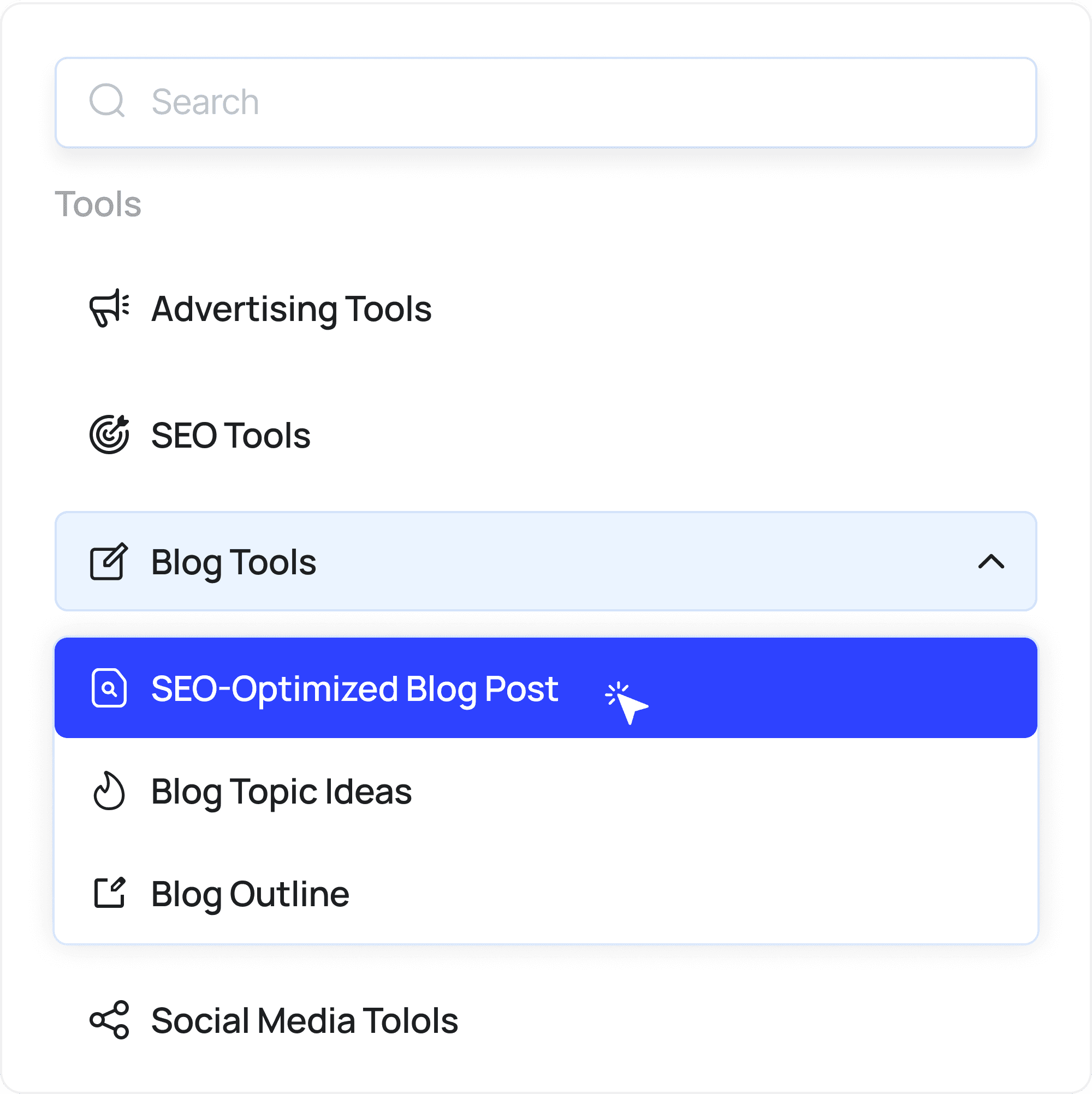The width and height of the screenshot is (1092, 1094).
Task: Collapse Blog Tools with the chevron arrow
Action: (990, 562)
